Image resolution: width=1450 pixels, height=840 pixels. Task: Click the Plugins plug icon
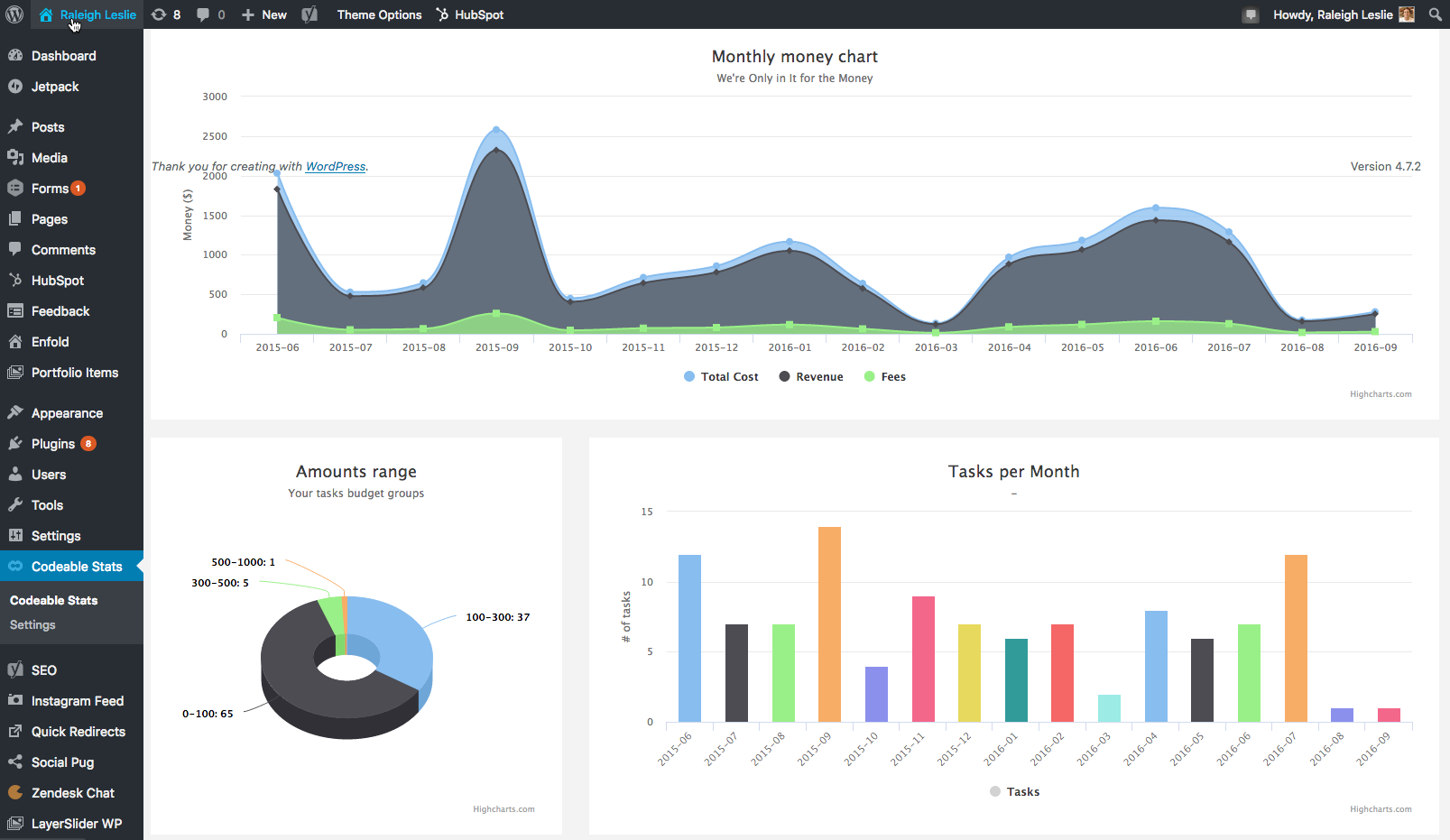pyautogui.click(x=15, y=444)
